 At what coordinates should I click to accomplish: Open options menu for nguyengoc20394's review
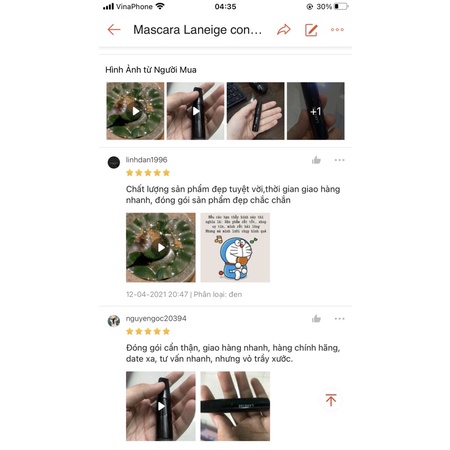[x=340, y=319]
